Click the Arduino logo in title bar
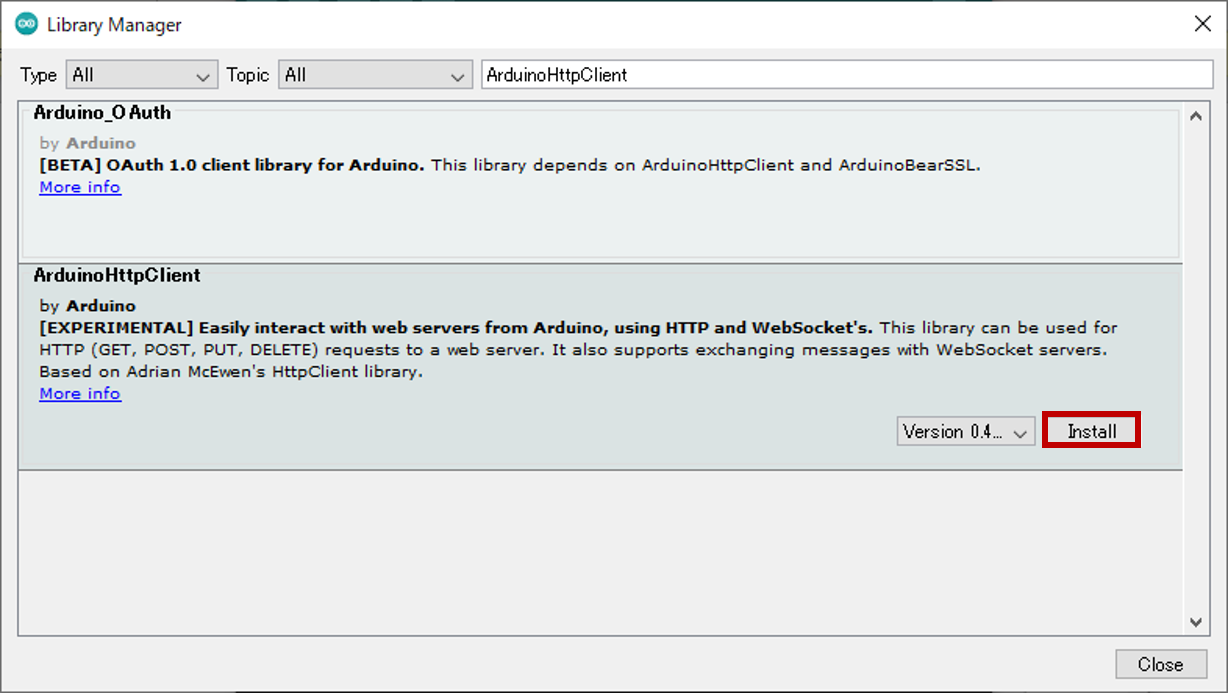Image resolution: width=1228 pixels, height=693 pixels. point(27,25)
